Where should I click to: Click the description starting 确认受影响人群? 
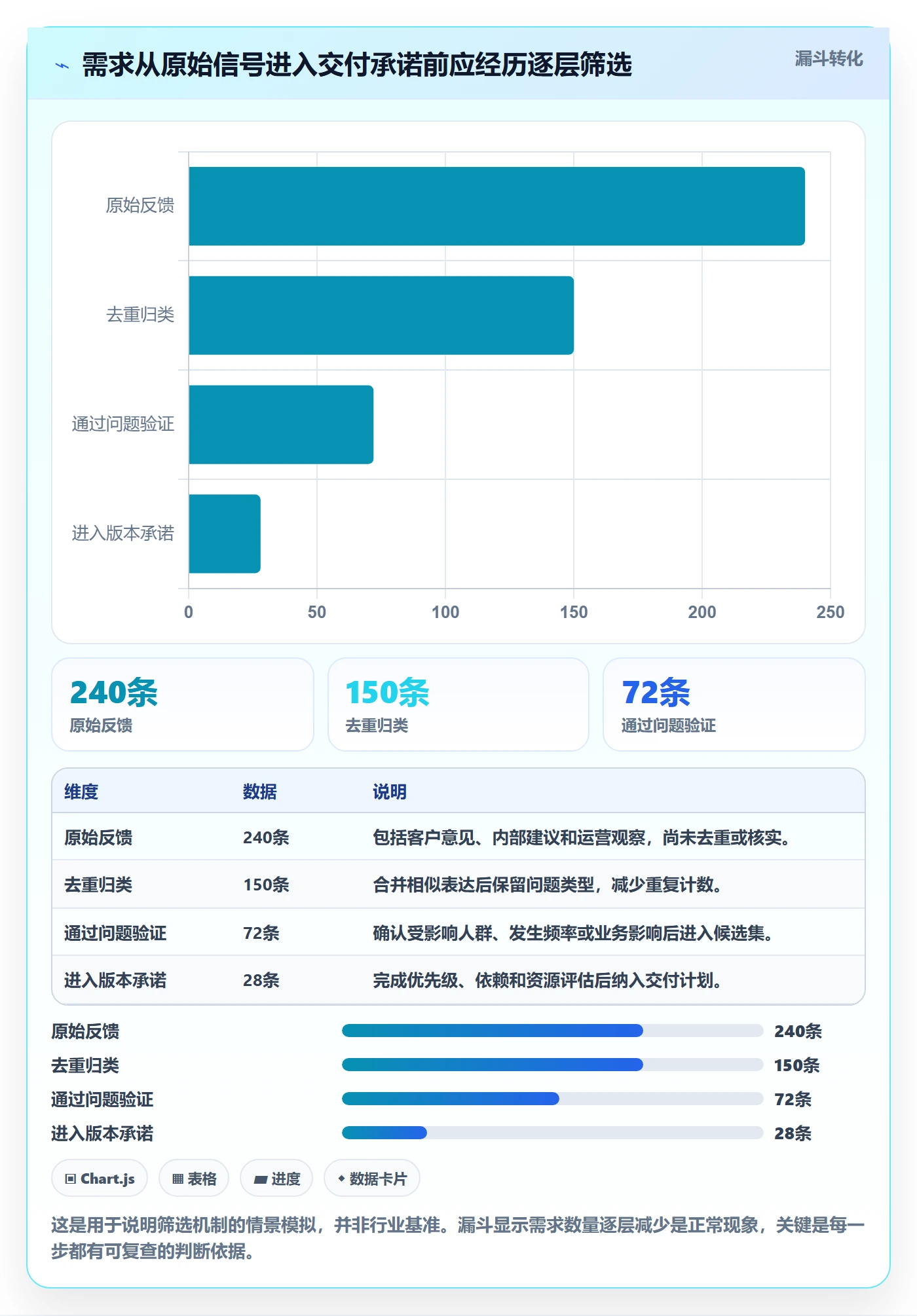coord(573,933)
